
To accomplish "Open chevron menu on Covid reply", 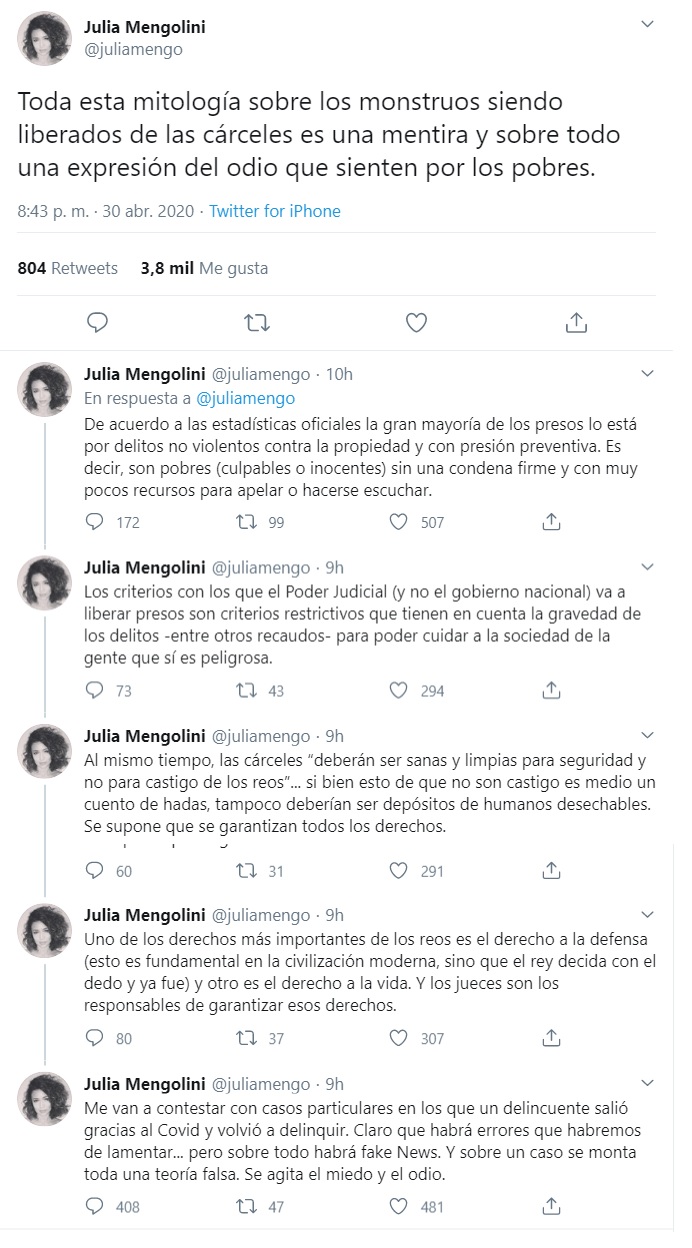I will pos(648,1082).
